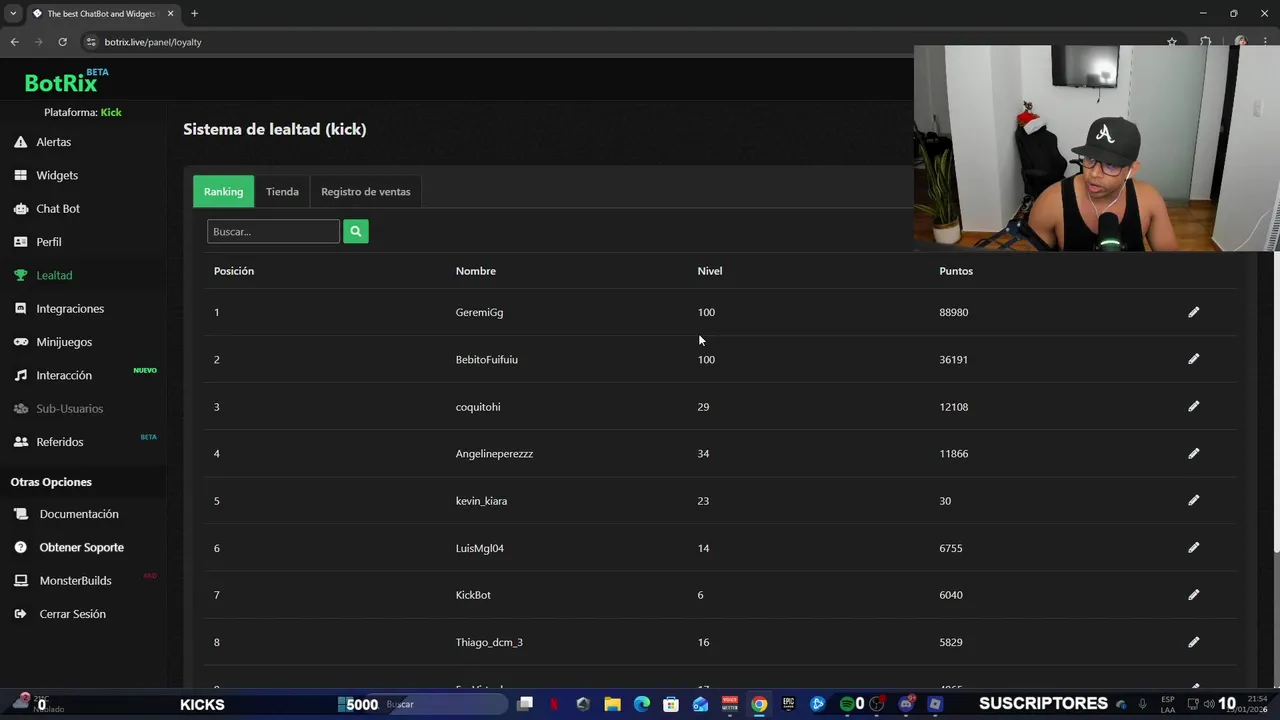Open the Tienda tab
The image size is (1280, 720).
[282, 191]
